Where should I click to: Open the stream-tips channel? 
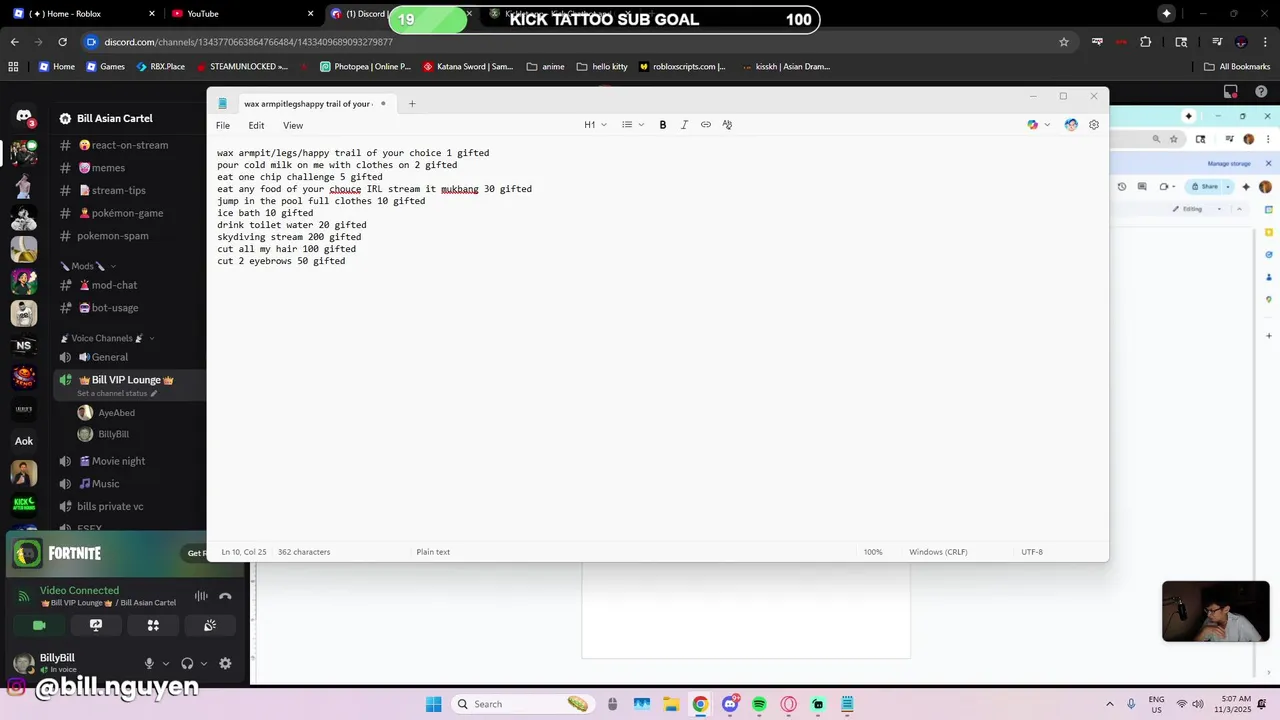pyautogui.click(x=112, y=190)
